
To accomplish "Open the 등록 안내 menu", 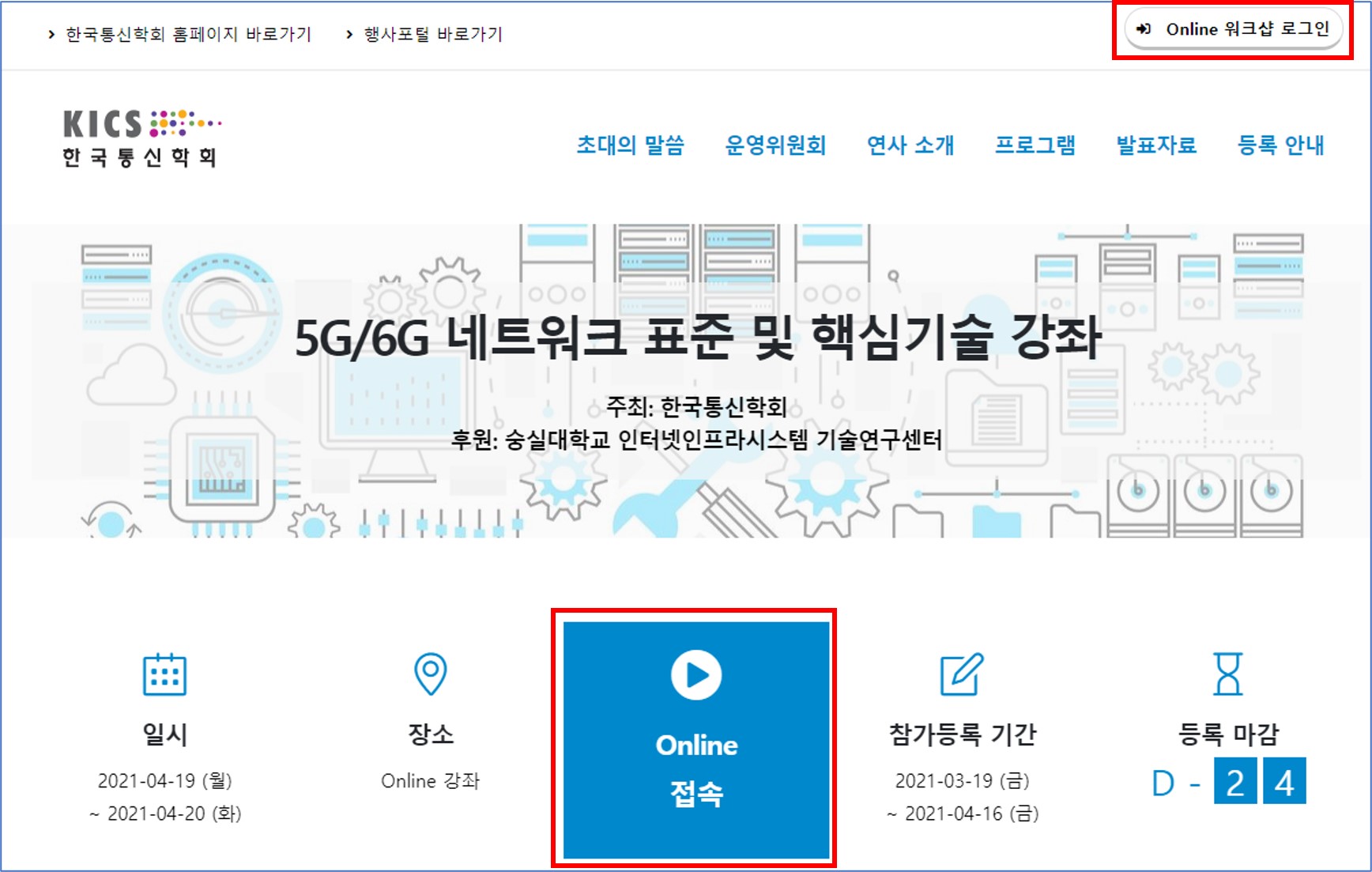I will 1280,145.
